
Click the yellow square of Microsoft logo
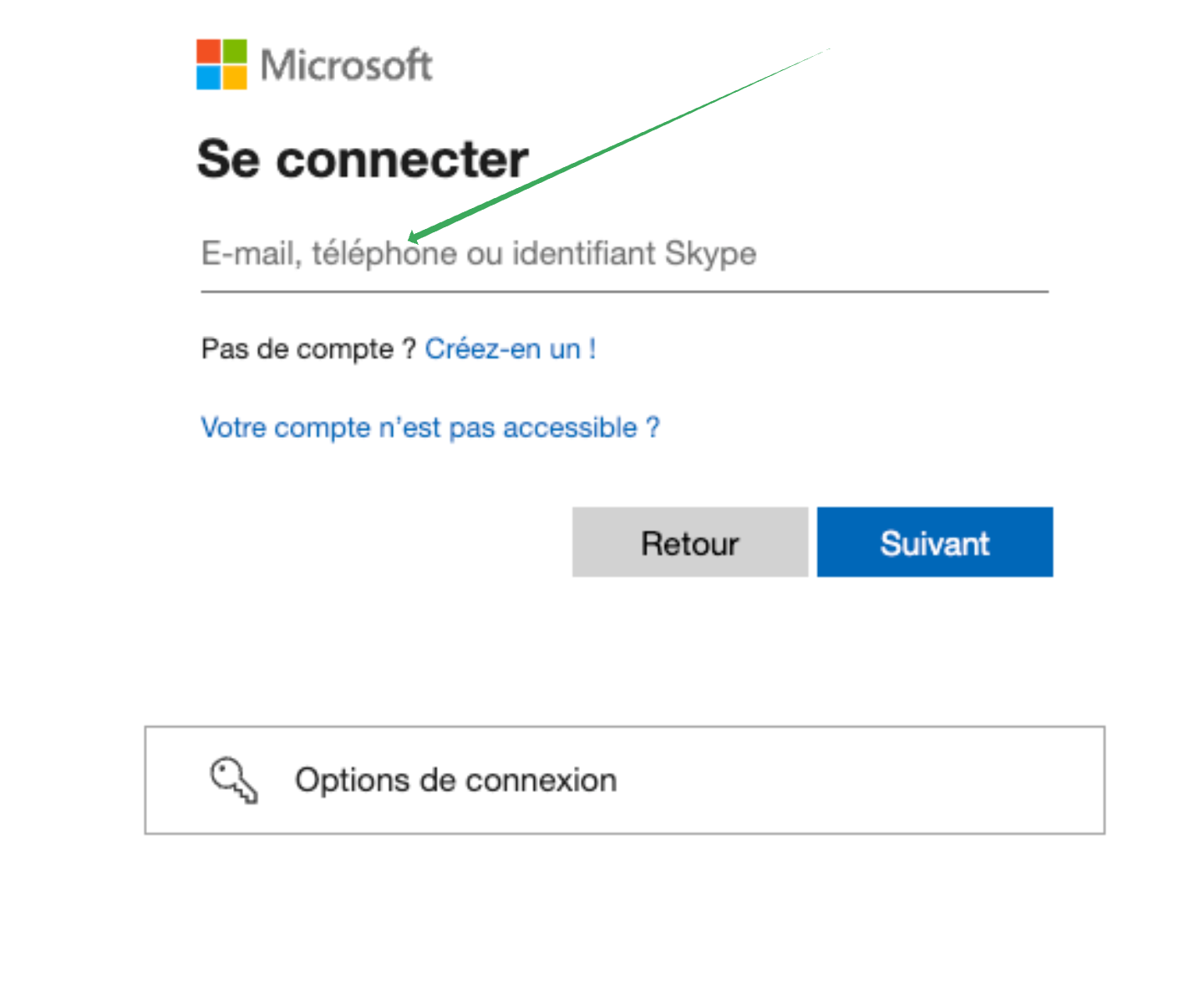pos(235,77)
